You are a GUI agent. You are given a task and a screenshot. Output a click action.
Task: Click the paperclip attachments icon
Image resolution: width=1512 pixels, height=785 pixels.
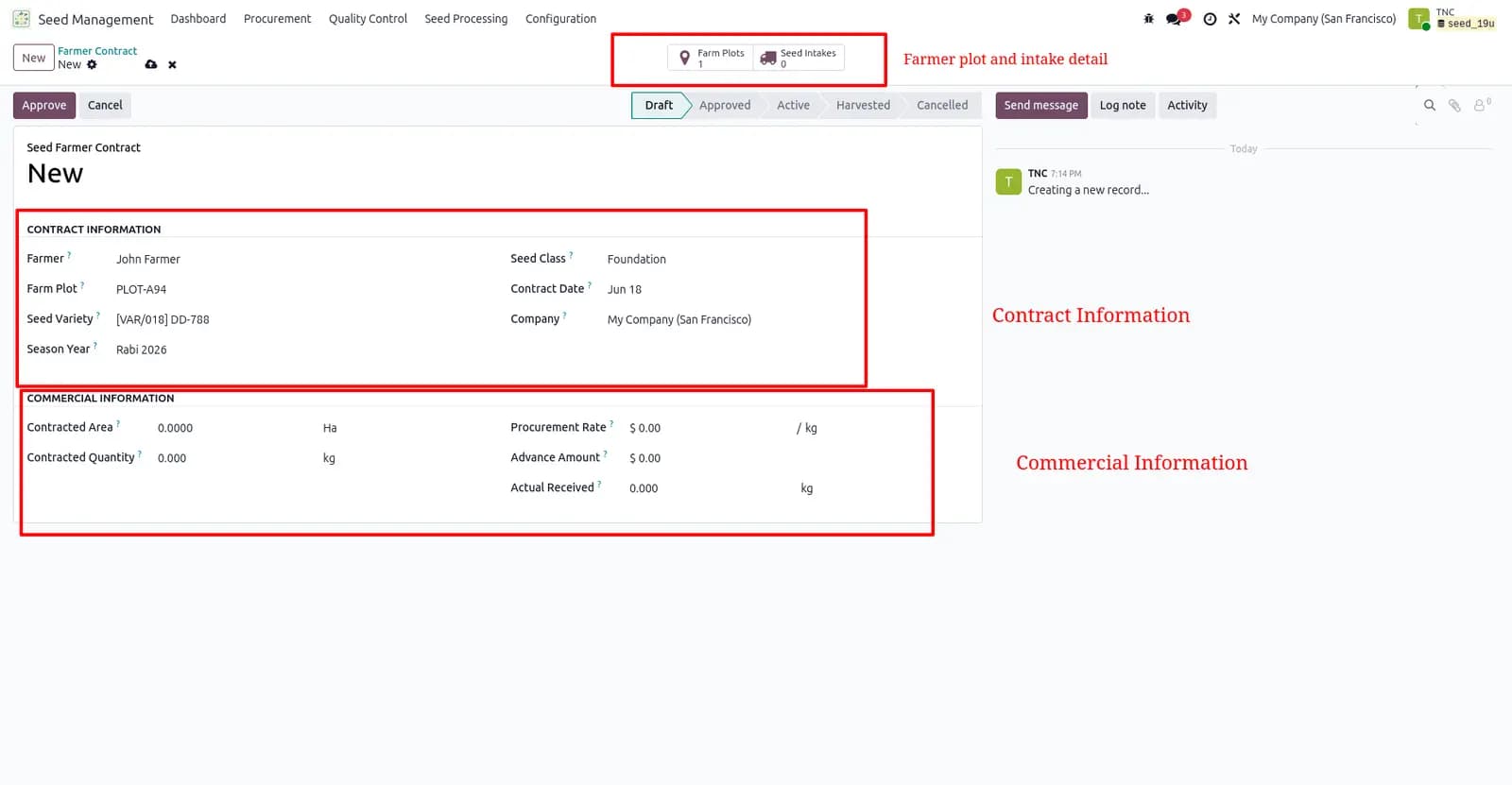click(x=1455, y=106)
